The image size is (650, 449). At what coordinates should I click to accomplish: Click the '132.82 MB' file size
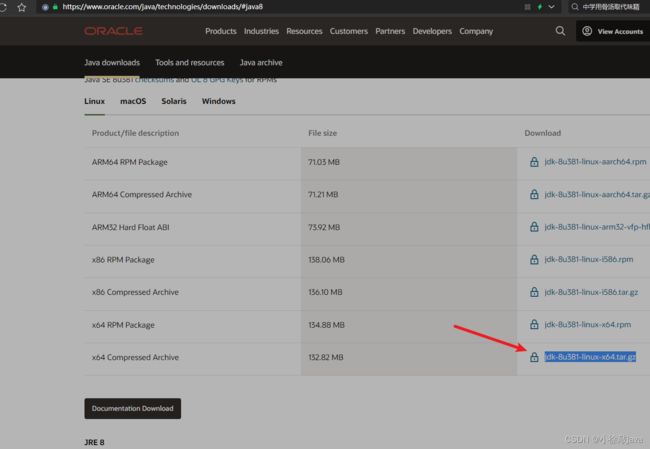pos(325,357)
